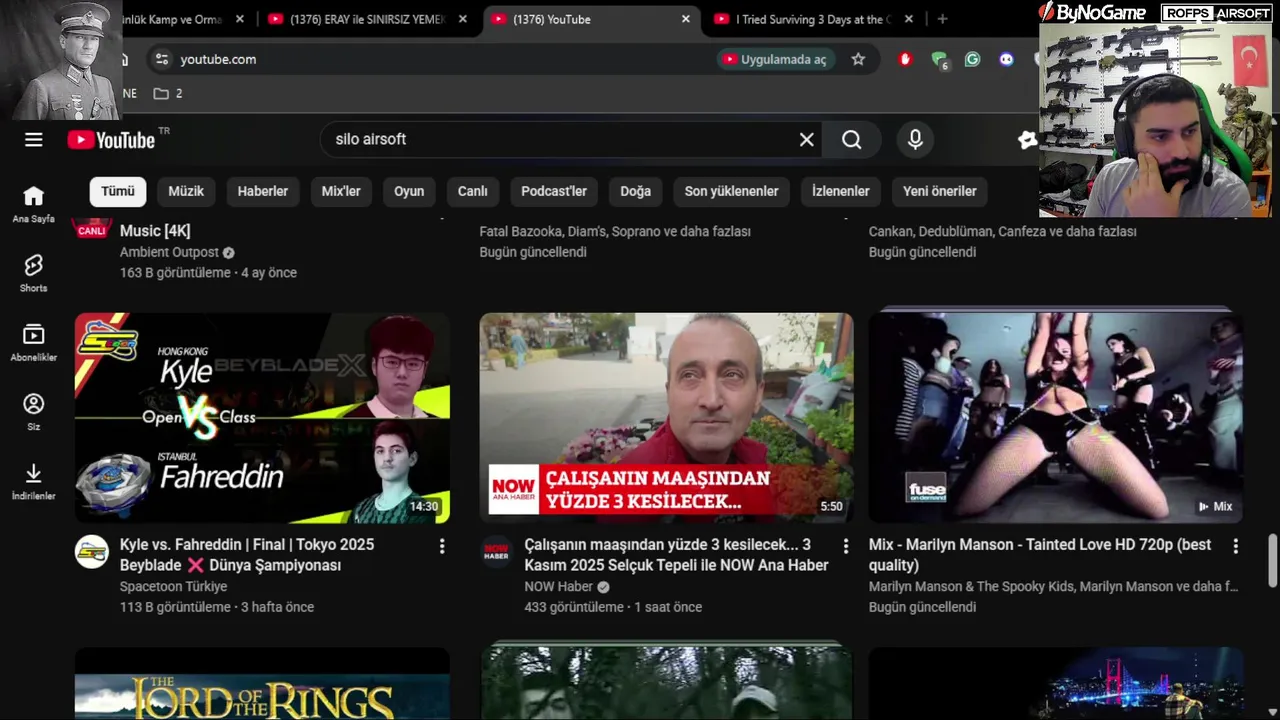
Task: Open Mix - Marilyn Manson Tainted Love title
Action: pos(1040,555)
